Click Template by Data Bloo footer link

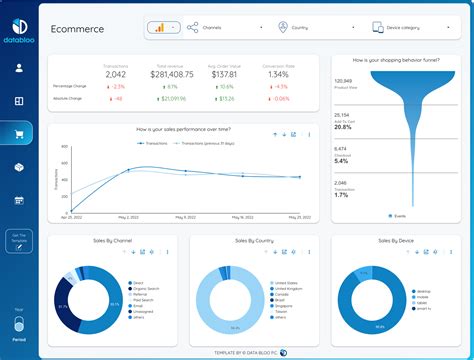click(x=250, y=353)
